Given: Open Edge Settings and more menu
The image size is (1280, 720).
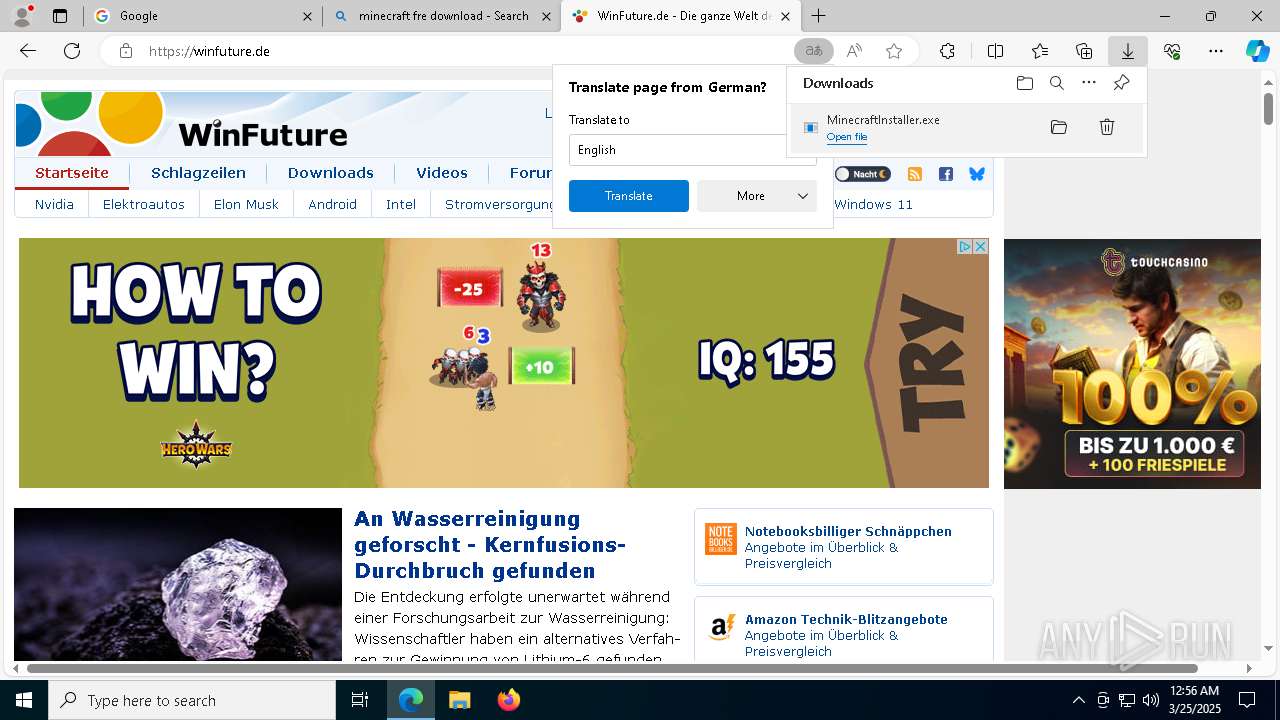Looking at the screenshot, I should click(x=1216, y=51).
